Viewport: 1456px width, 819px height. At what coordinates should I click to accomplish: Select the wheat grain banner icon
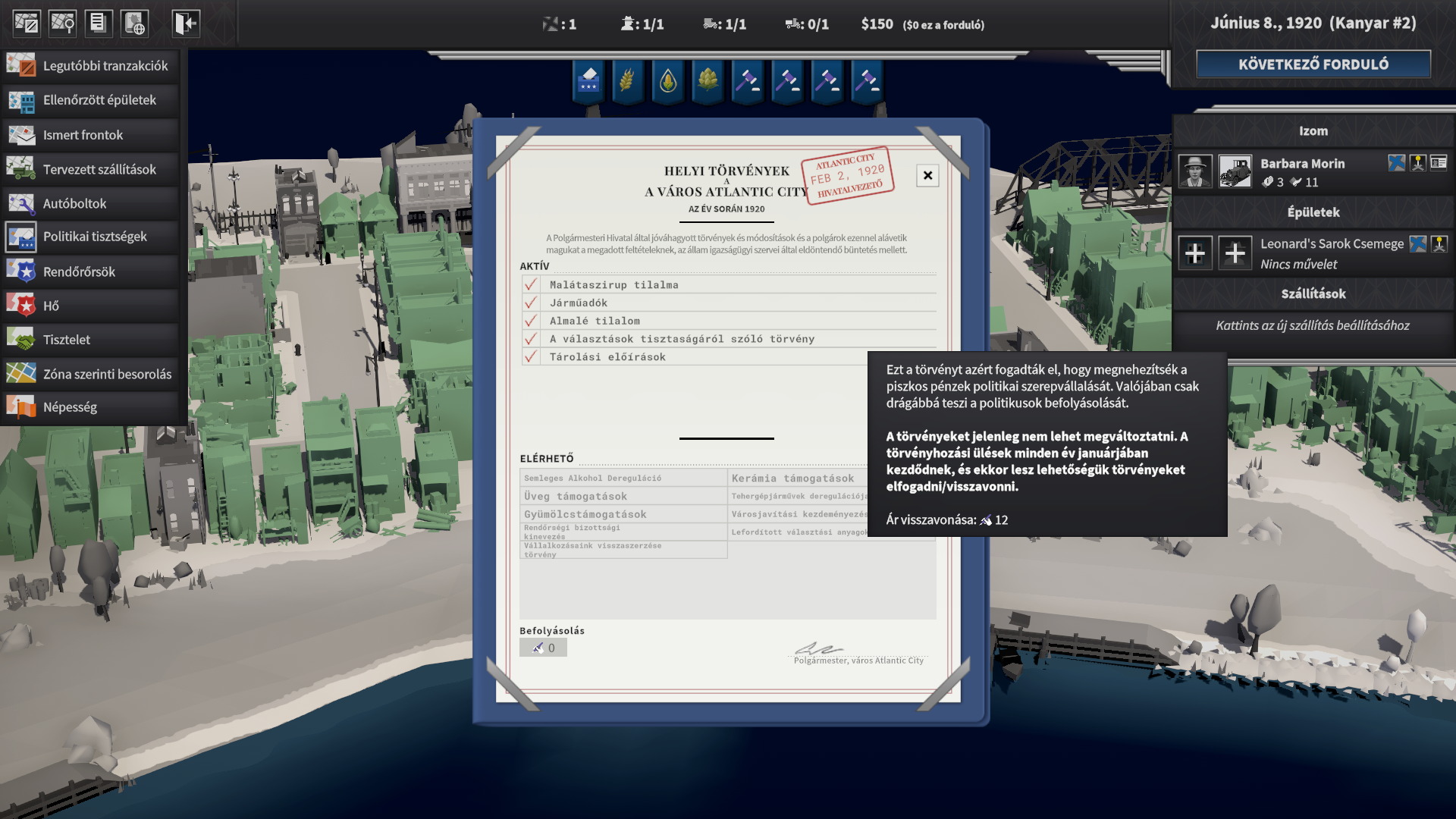pyautogui.click(x=627, y=80)
